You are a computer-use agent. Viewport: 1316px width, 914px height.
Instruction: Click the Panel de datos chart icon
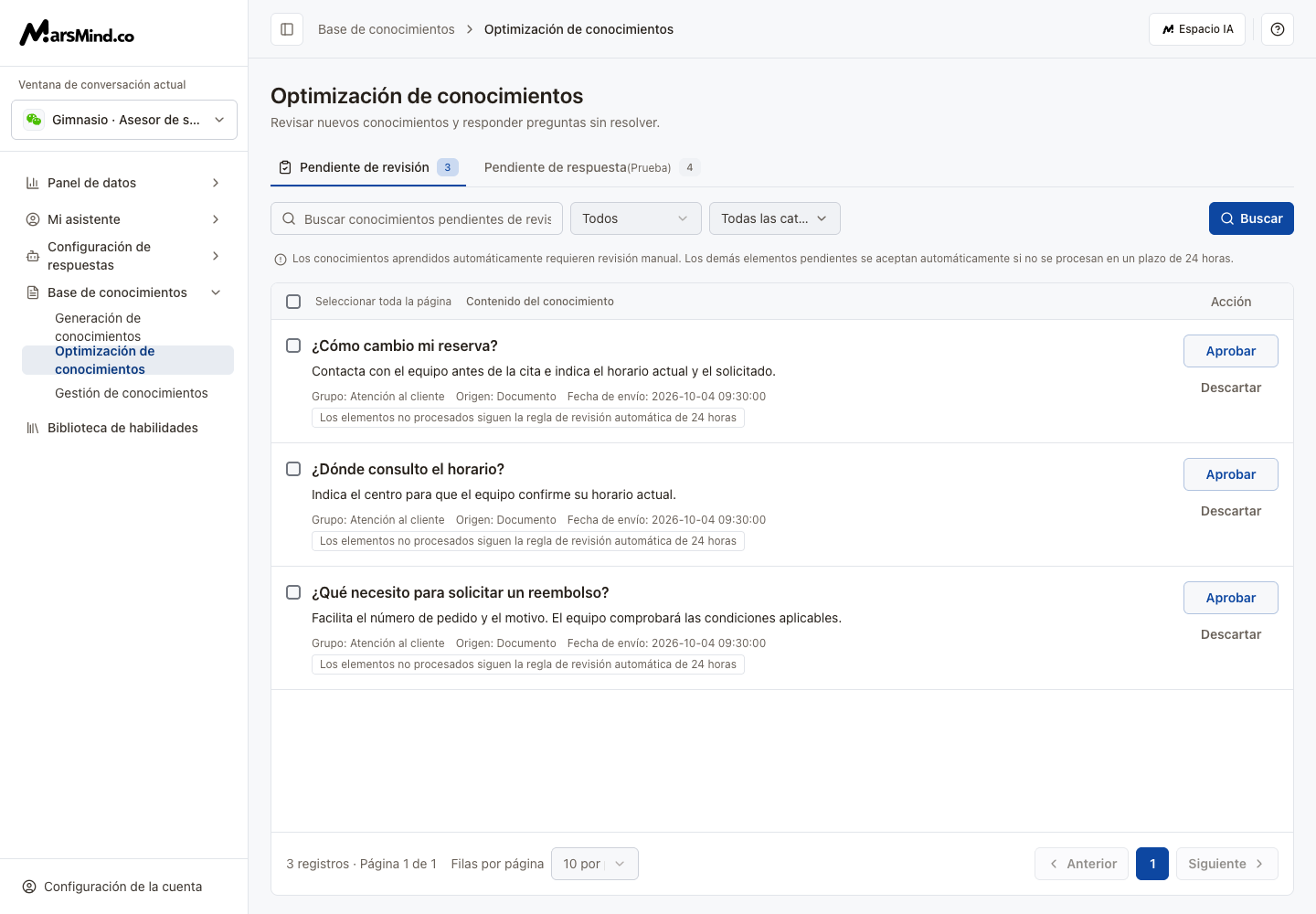click(33, 183)
